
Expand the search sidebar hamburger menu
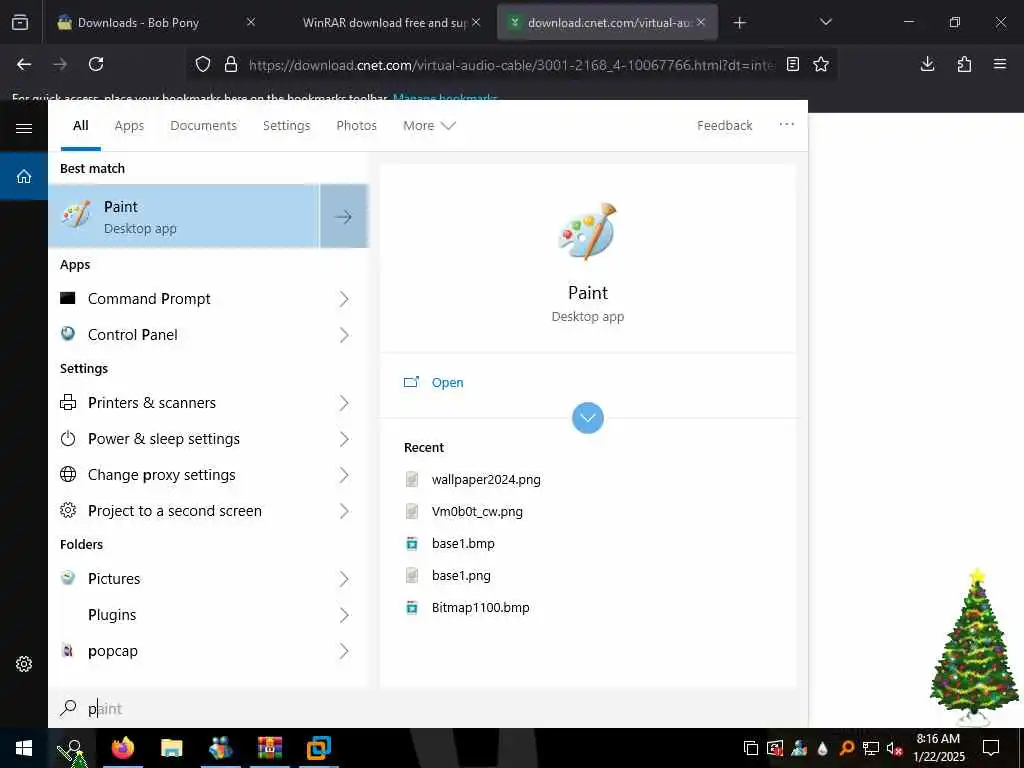24,128
